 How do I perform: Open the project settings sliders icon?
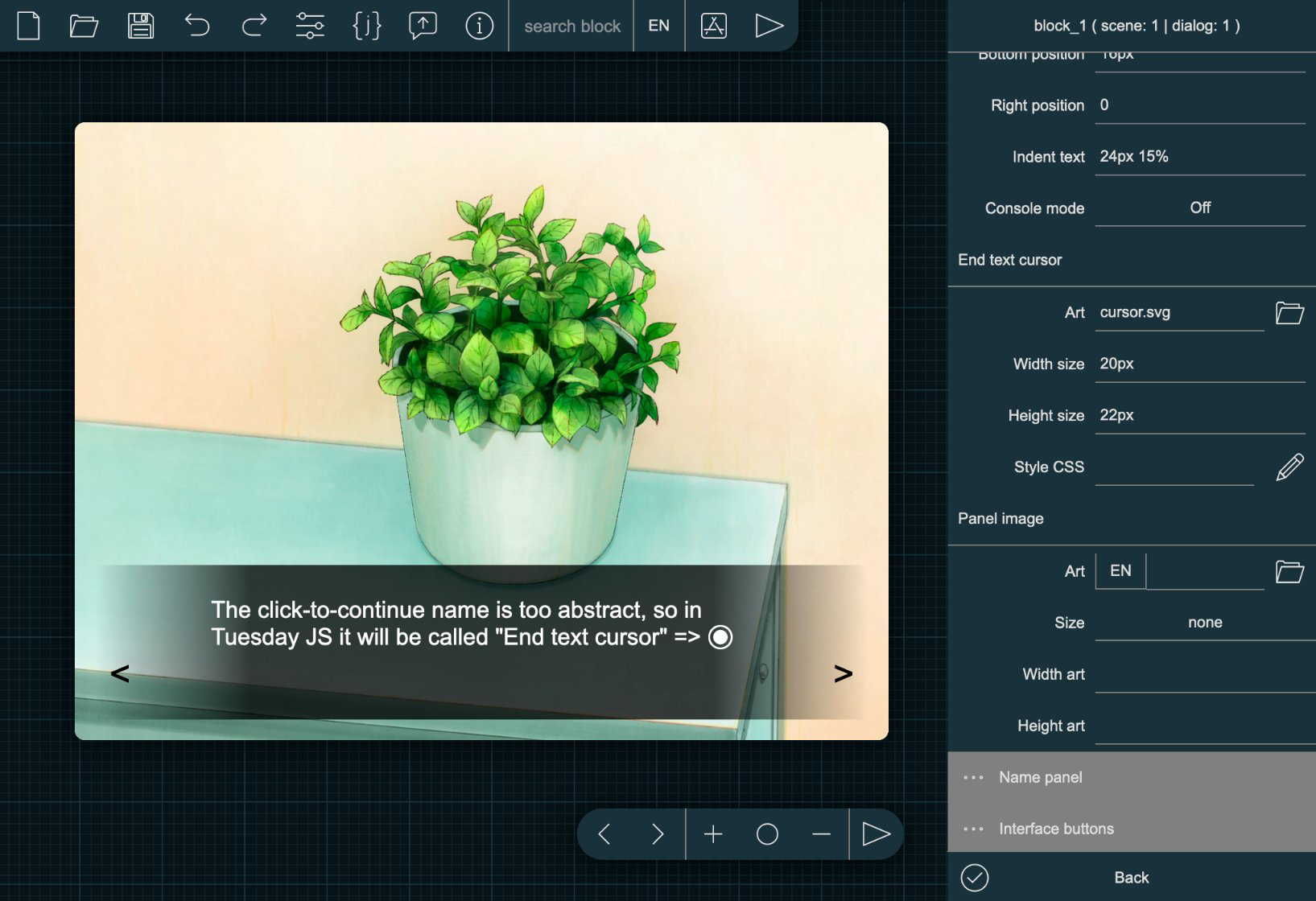(310, 26)
